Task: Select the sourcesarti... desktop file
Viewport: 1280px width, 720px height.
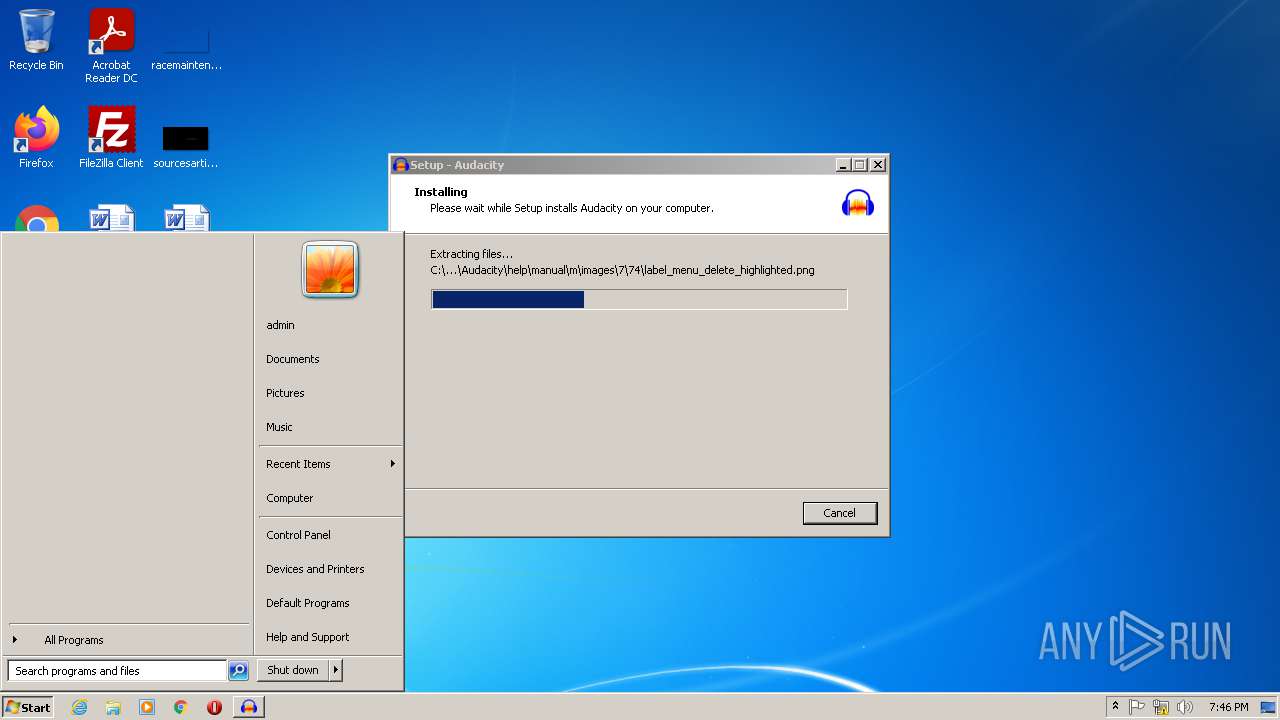Action: click(x=186, y=145)
